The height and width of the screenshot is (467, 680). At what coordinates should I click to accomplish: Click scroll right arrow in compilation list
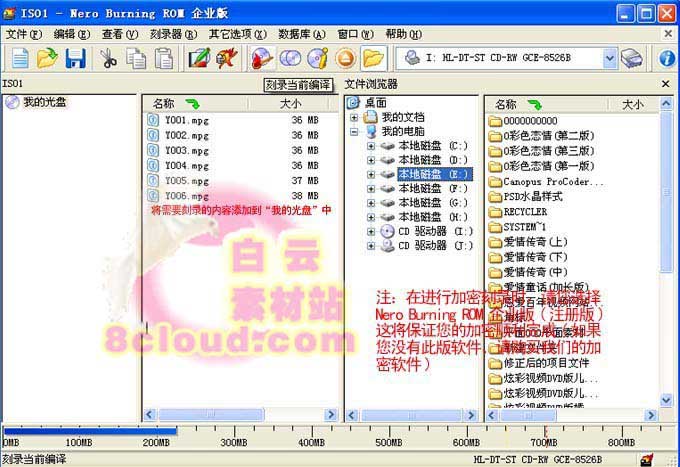[331, 415]
